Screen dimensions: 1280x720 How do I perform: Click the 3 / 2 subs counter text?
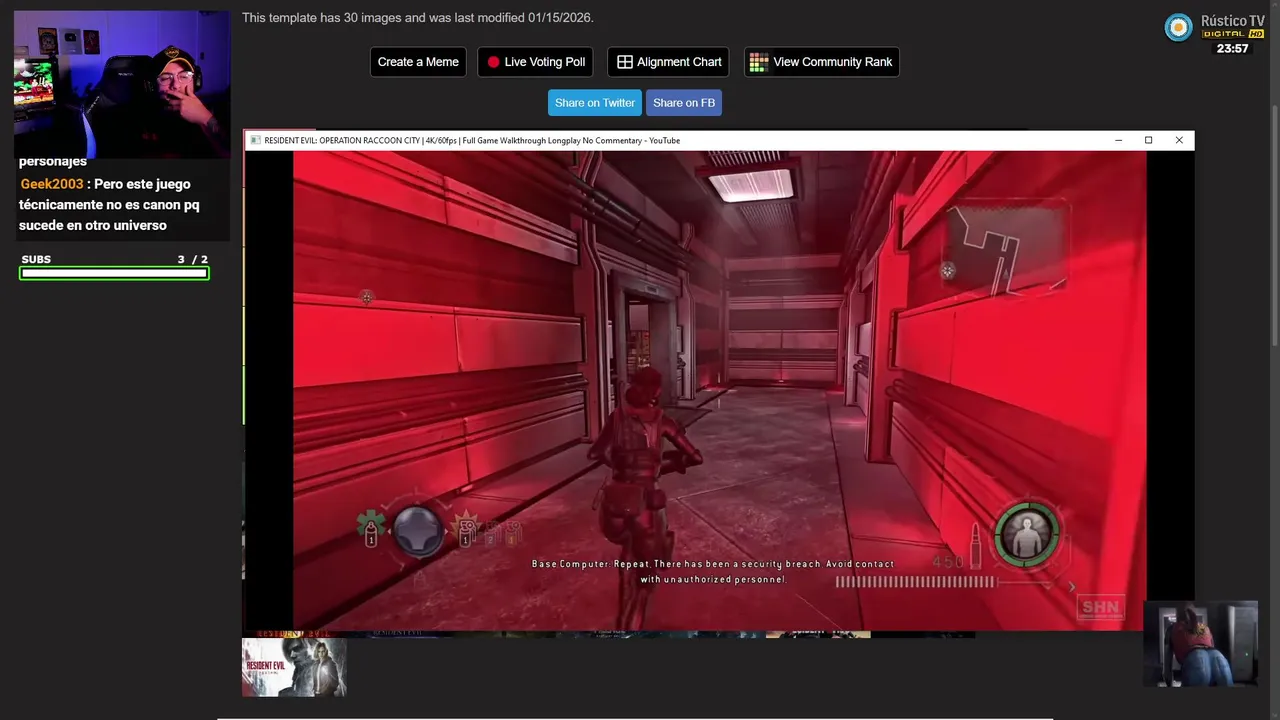193,260
